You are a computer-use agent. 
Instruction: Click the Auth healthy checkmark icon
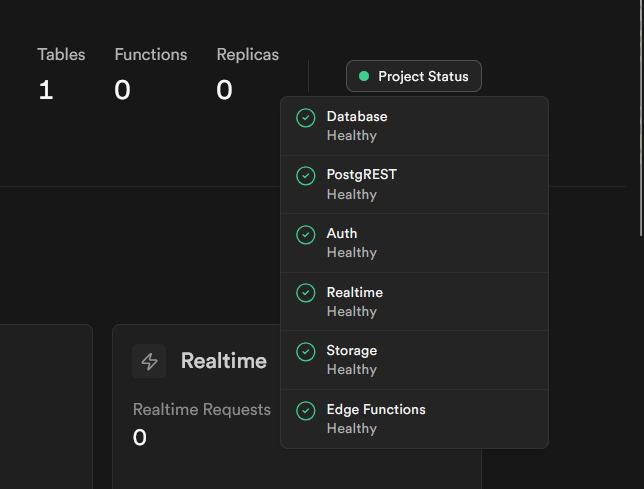[x=306, y=235]
